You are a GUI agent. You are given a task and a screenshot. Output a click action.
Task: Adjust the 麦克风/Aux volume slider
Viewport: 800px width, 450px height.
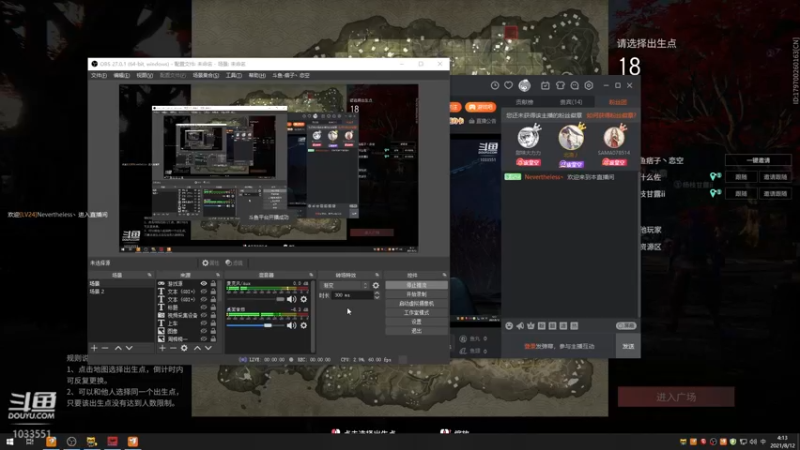point(256,299)
